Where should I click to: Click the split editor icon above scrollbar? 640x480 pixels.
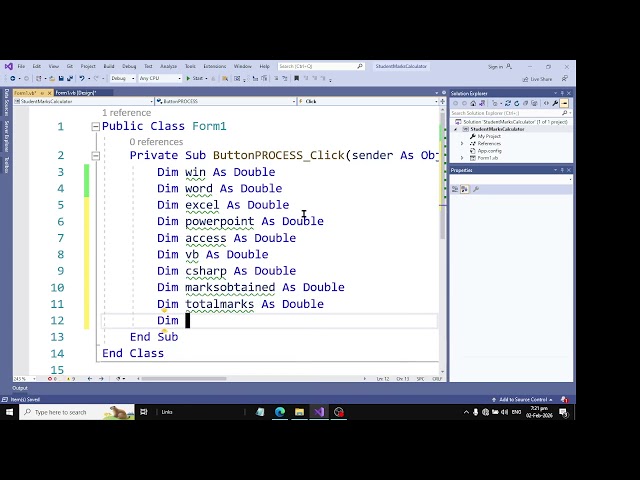coord(442,101)
